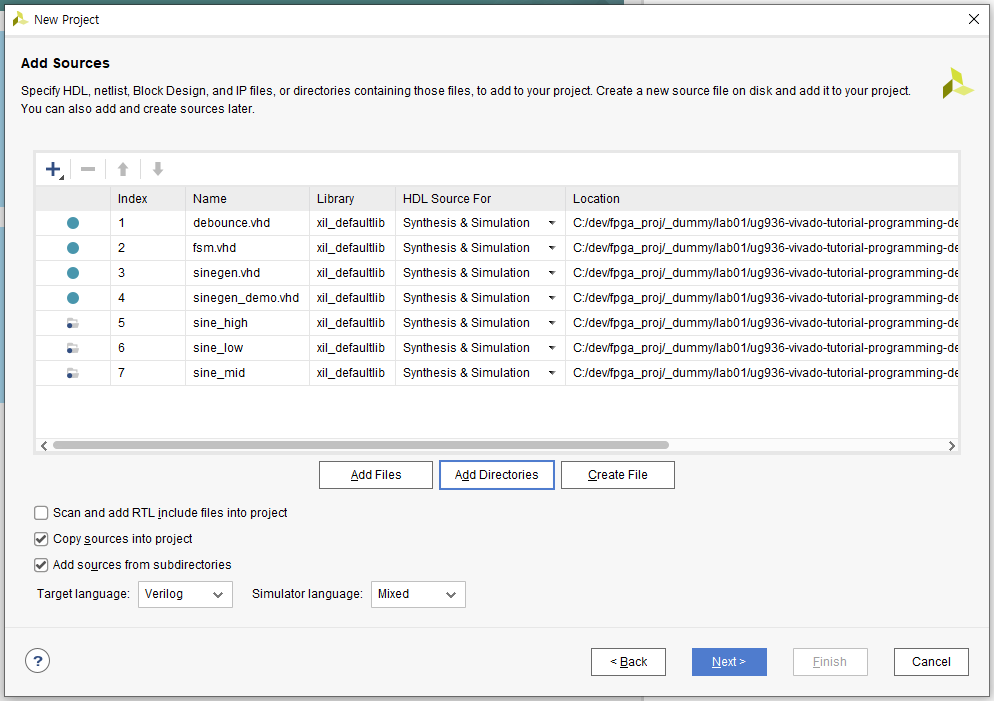Click the folder icon for sine_mid
Image resolution: width=994 pixels, height=701 pixels.
pos(73,373)
